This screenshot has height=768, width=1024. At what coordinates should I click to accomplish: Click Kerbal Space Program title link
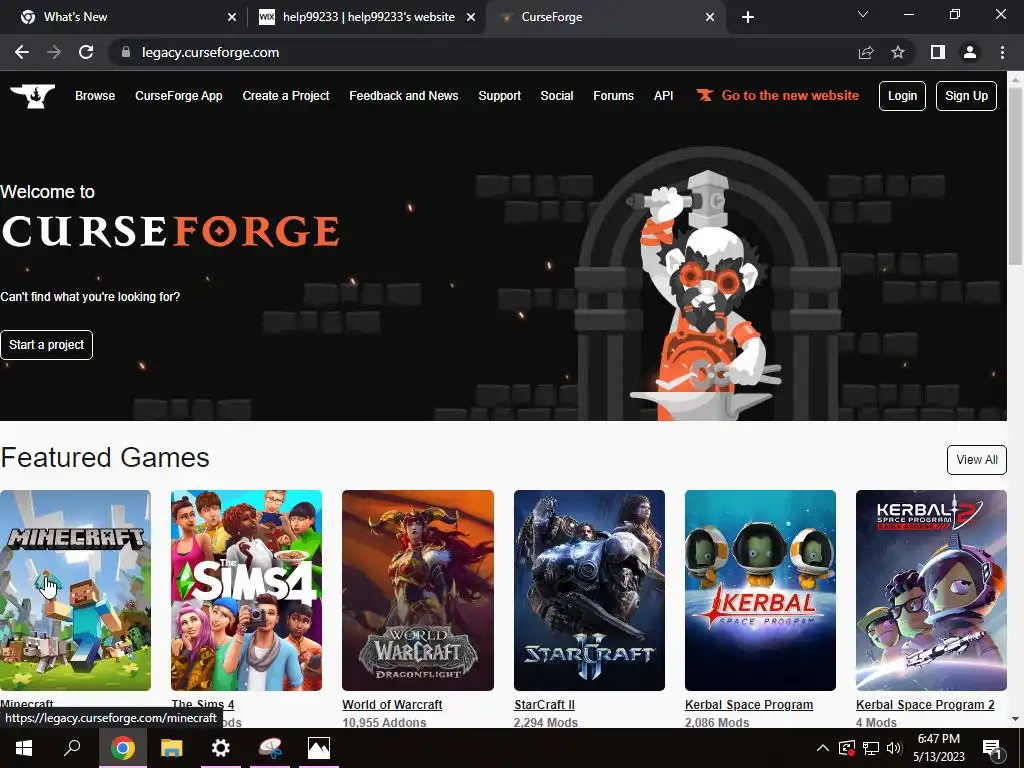tap(749, 705)
